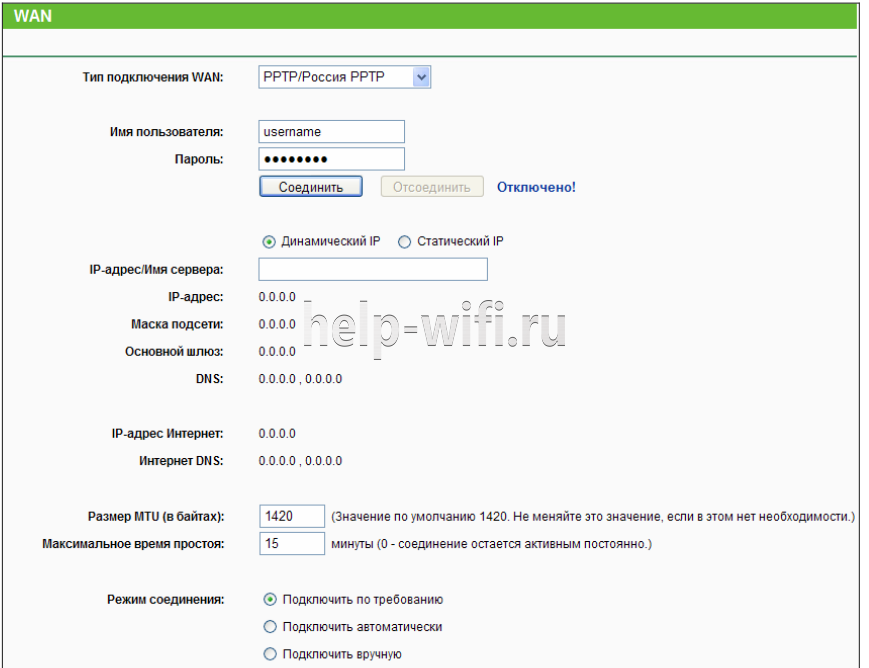Image resolution: width=869 pixels, height=668 pixels.
Task: Choose the Статический IP option
Action: pos(405,241)
